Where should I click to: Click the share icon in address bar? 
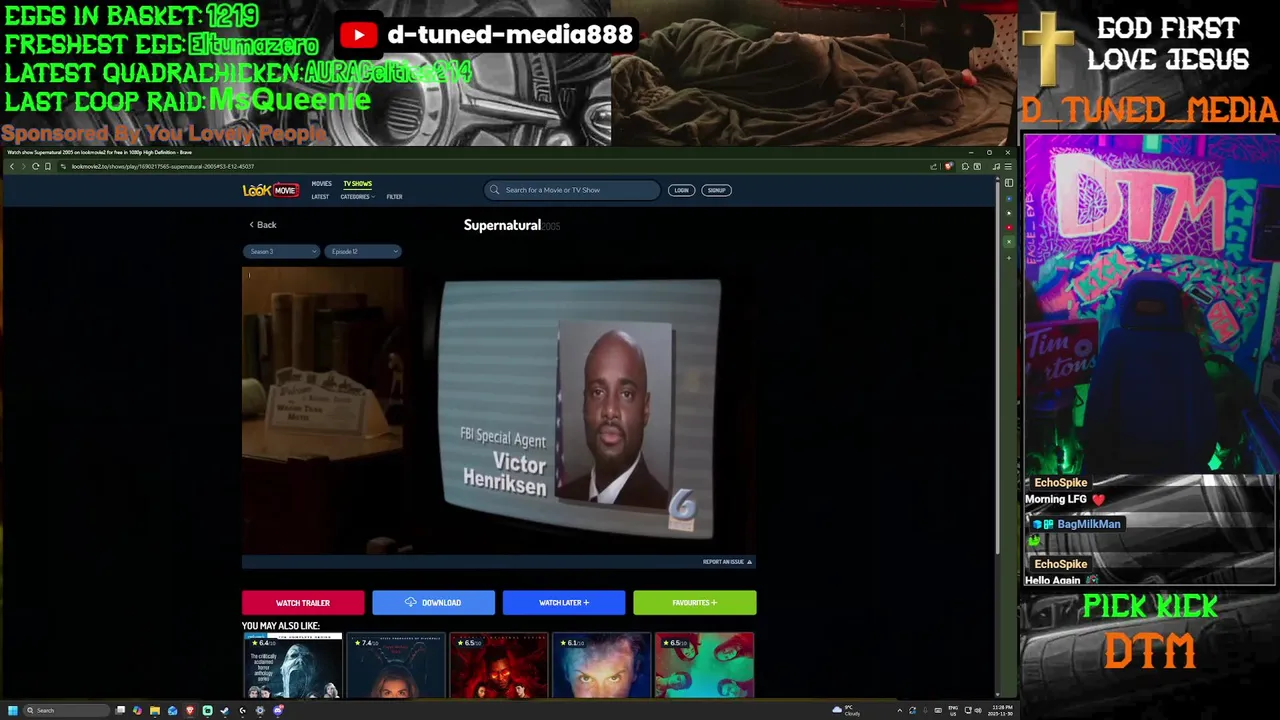933,166
